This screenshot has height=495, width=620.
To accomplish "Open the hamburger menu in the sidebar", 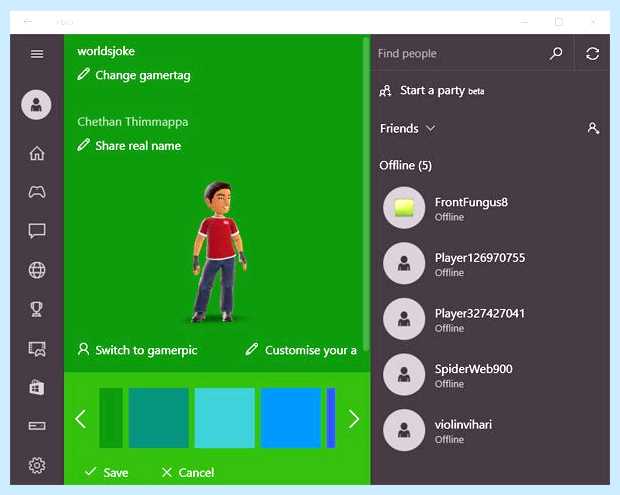I will (x=37, y=54).
